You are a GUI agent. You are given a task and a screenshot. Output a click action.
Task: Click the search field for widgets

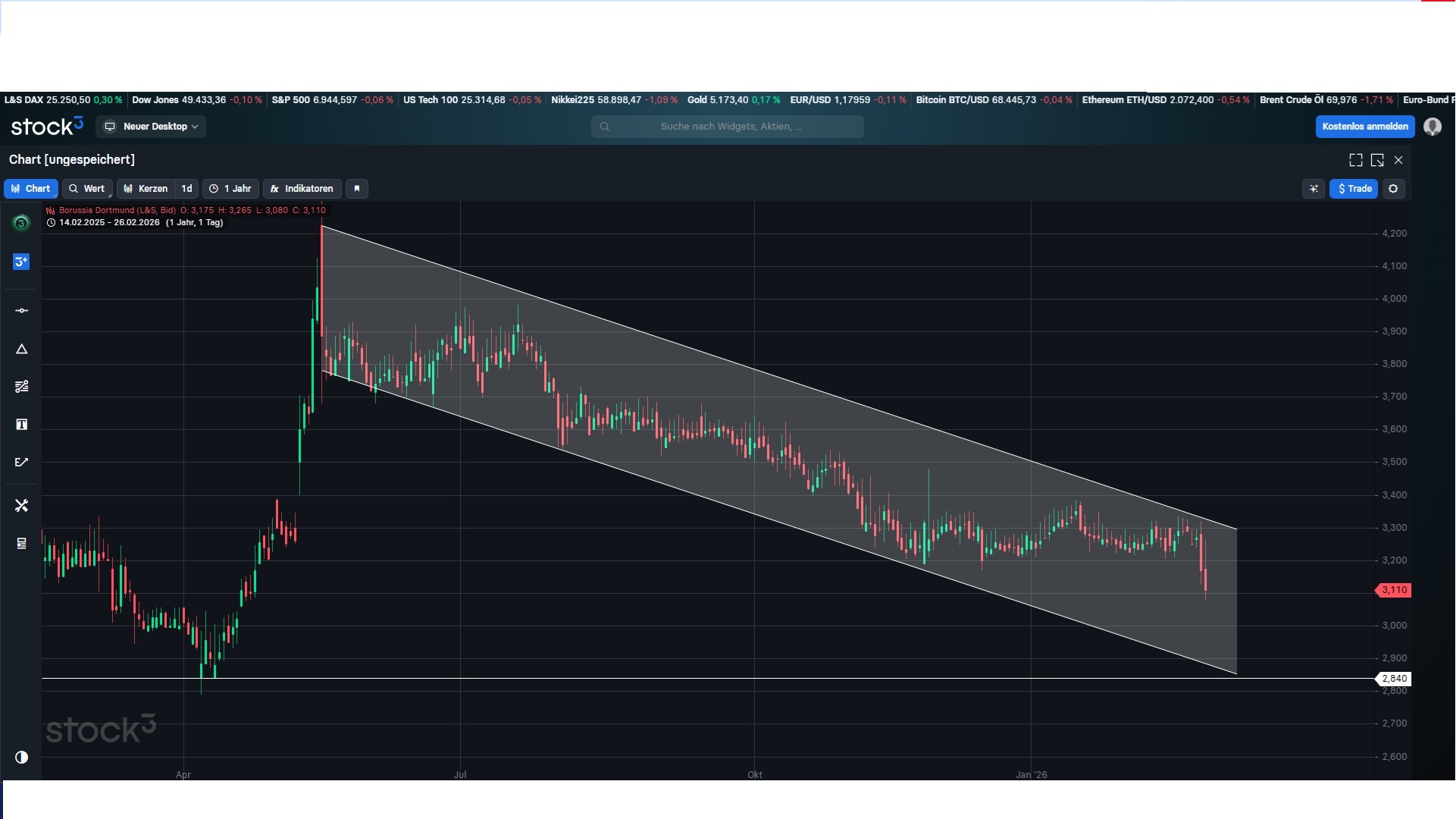click(x=728, y=127)
